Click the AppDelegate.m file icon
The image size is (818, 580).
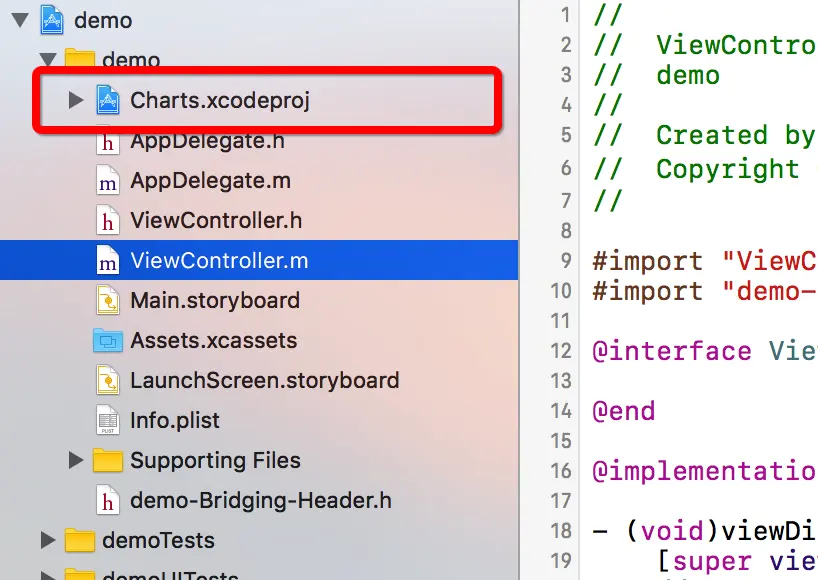click(108, 180)
